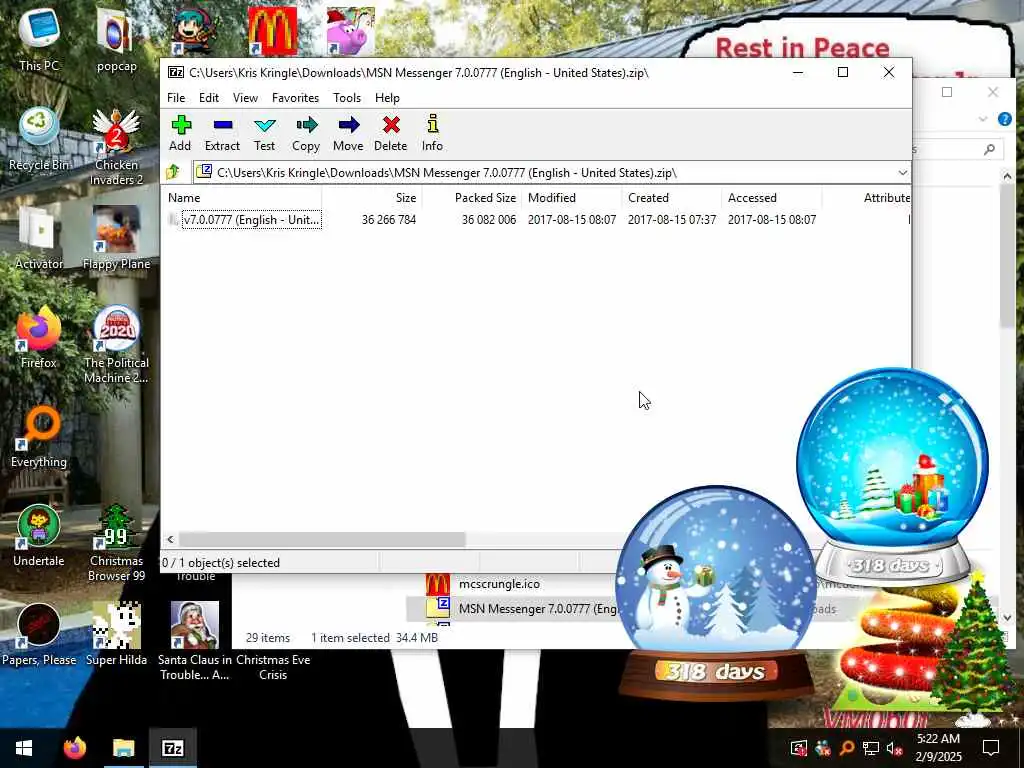Sort by the Created column header
Screen dimensions: 1024x768
click(x=672, y=198)
